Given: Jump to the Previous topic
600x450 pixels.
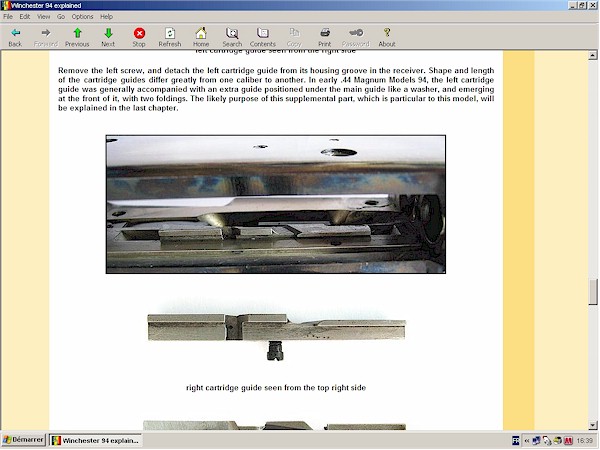Looking at the screenshot, I should pos(77,37).
